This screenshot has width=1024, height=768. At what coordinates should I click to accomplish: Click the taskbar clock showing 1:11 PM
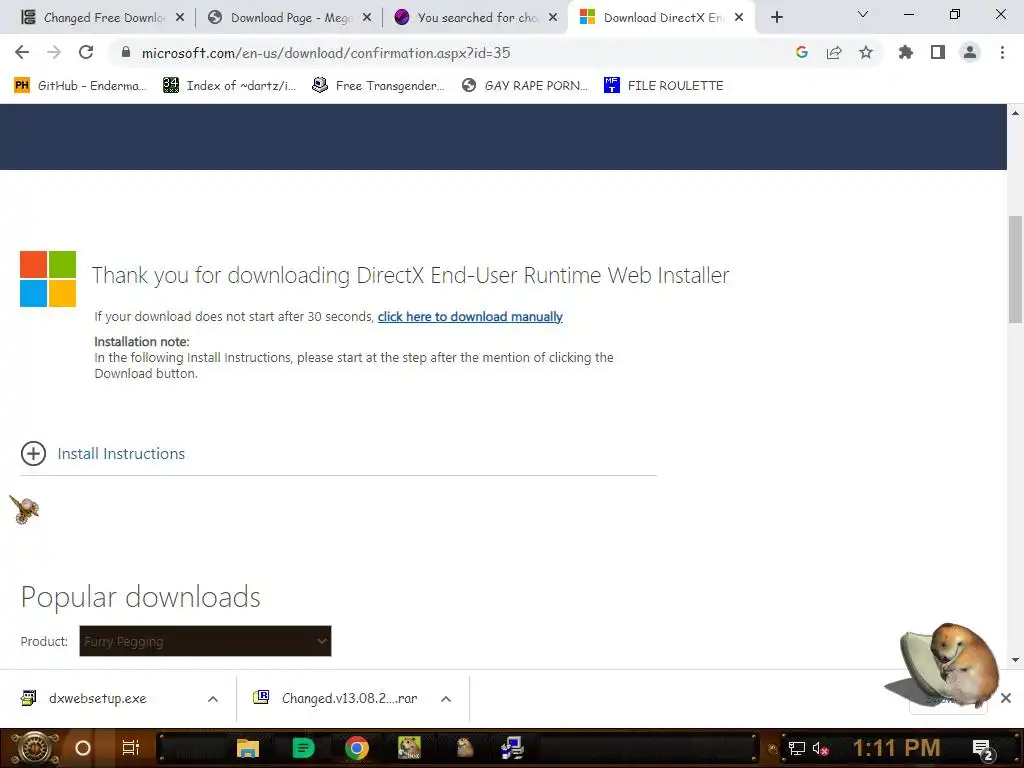click(897, 748)
